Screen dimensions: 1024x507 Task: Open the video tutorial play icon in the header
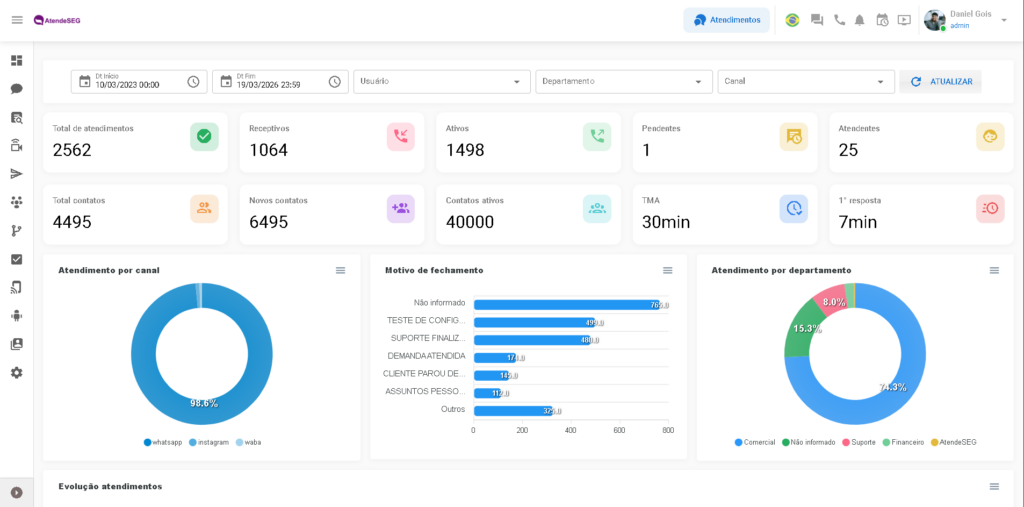[904, 20]
